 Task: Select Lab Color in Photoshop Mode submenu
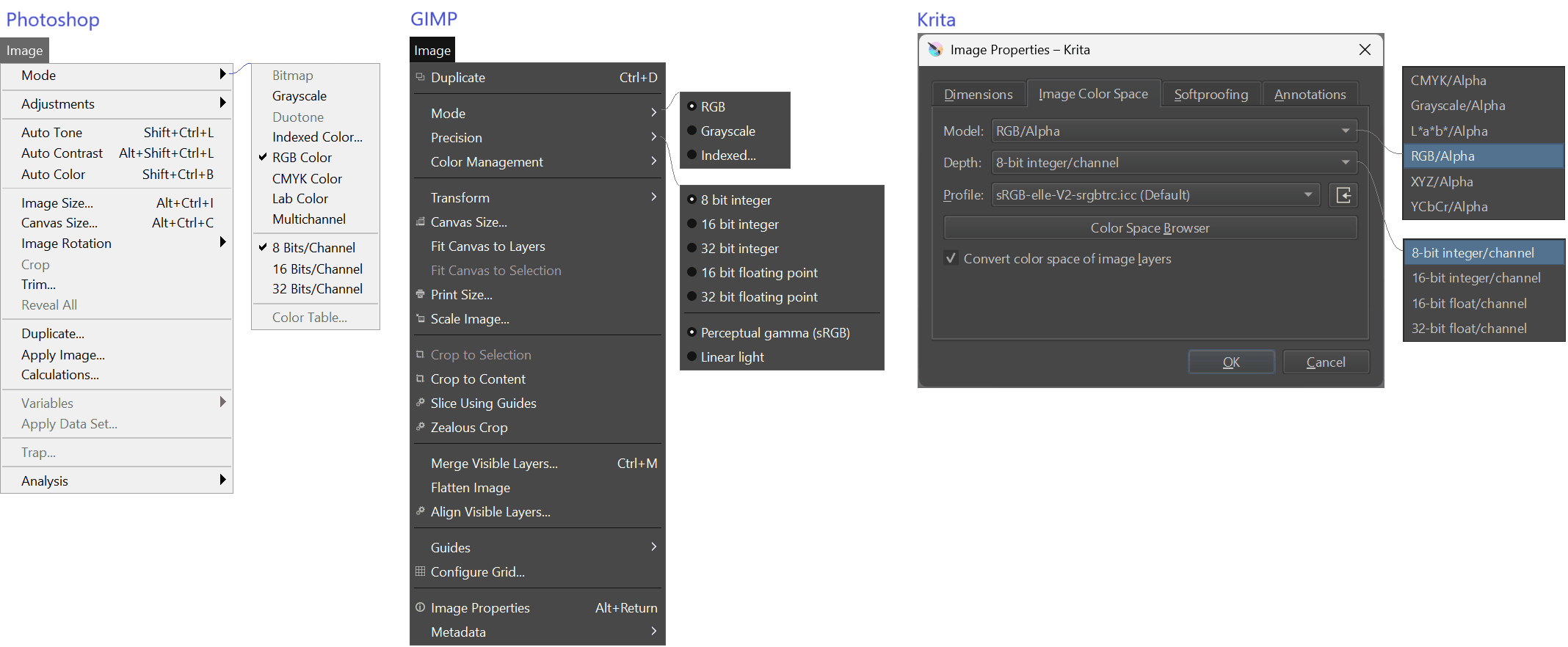[x=316, y=198]
